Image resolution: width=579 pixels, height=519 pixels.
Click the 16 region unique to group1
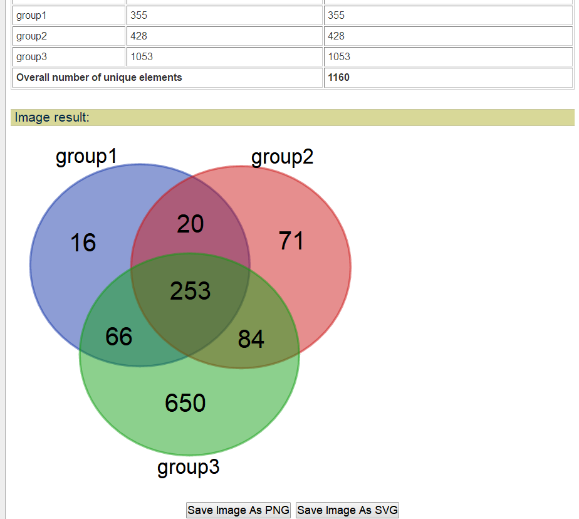tap(83, 243)
